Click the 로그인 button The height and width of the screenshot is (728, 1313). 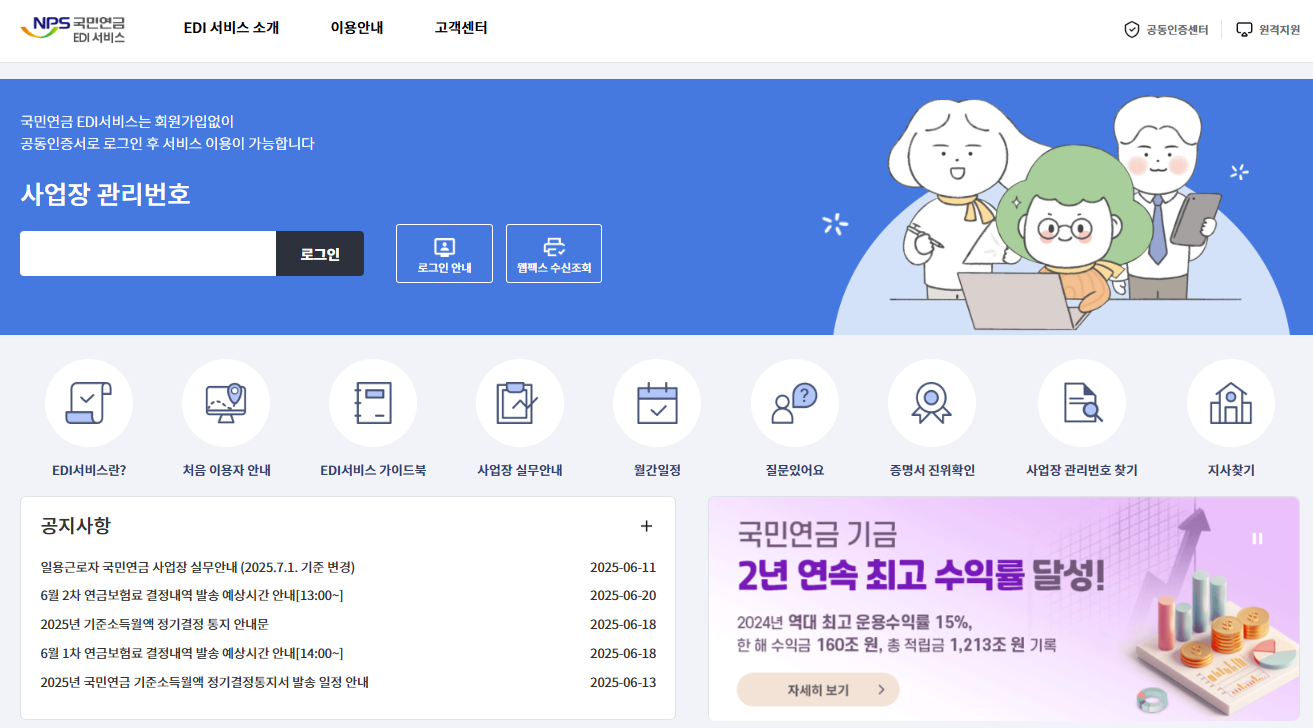(x=320, y=254)
